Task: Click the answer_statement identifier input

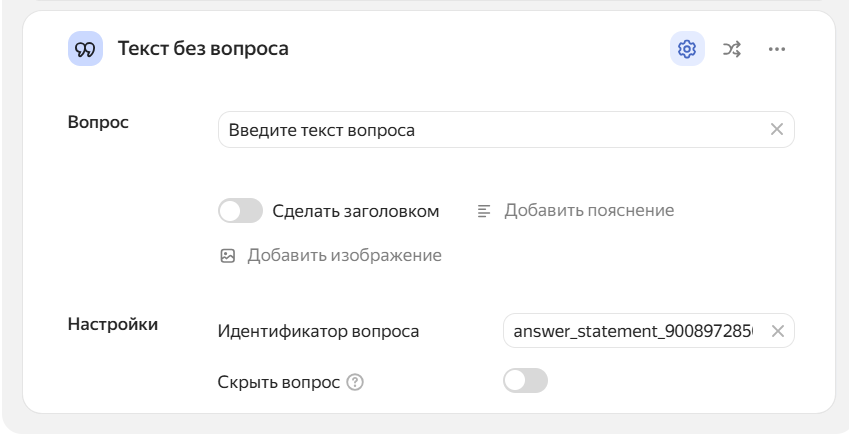Action: pos(634,331)
